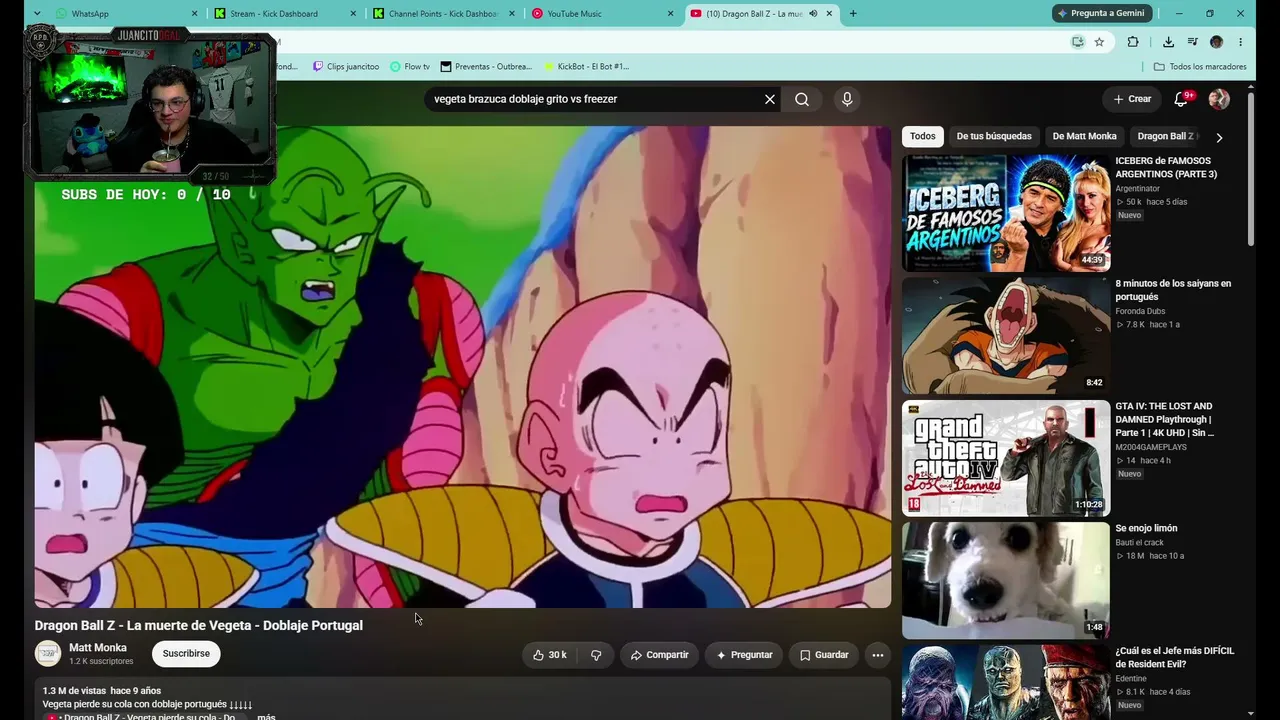The width and height of the screenshot is (1280, 720).
Task: Open the Resident Evil jefe thumbnail
Action: (x=1006, y=682)
